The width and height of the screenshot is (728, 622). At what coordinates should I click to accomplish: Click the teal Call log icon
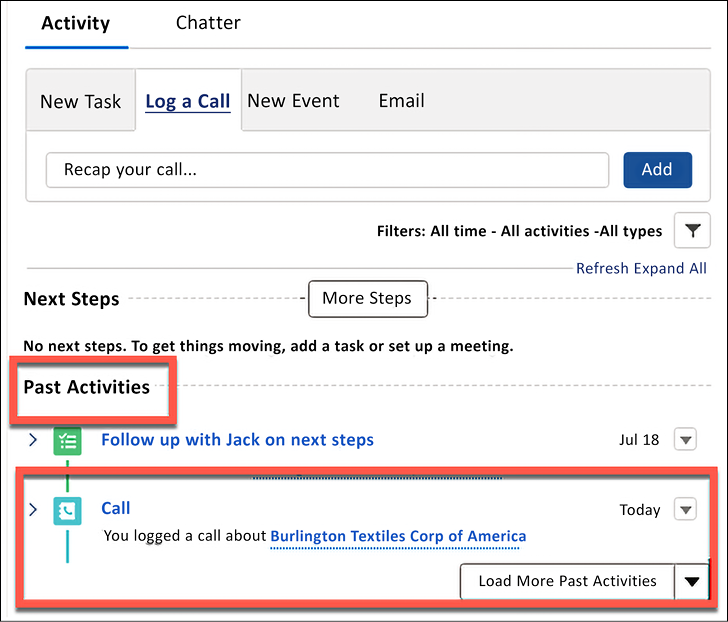(67, 511)
